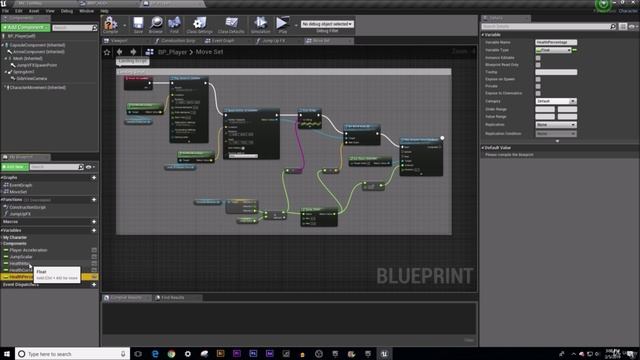Toggle visibility eye for JumpScalar variable
Image resolution: width=640 pixels, height=360 pixels.
point(94,257)
